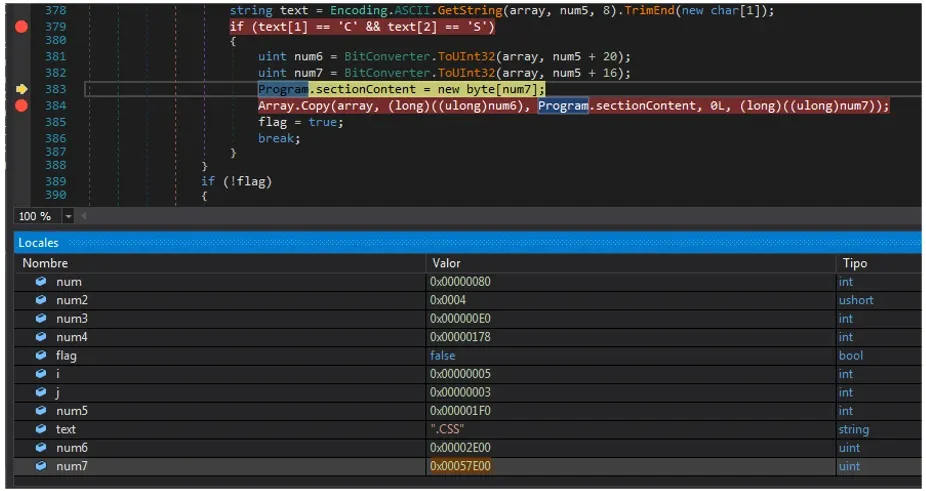Select the num7 value 0x00057E00
The width and height of the screenshot is (926, 491).
click(460, 466)
